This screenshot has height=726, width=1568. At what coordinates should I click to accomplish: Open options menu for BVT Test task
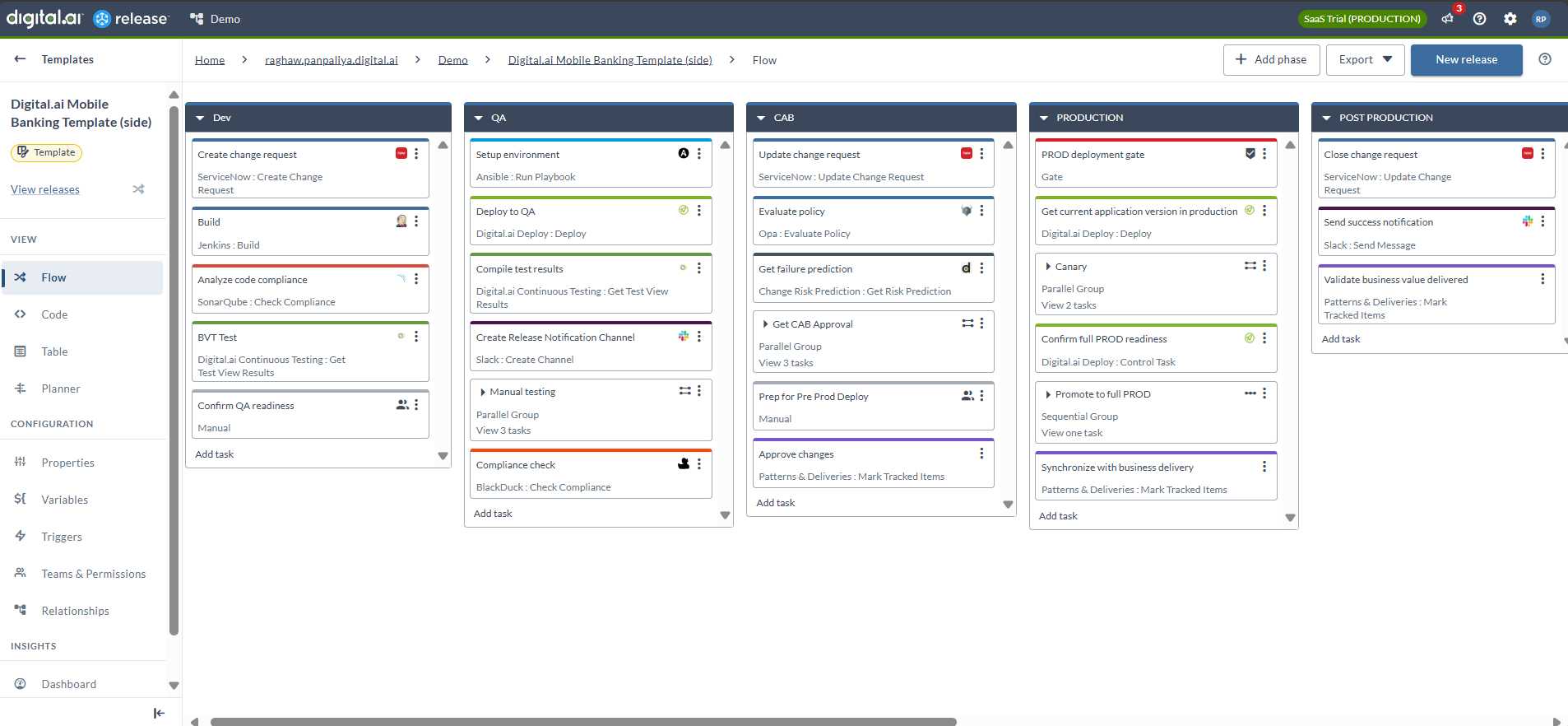point(416,337)
